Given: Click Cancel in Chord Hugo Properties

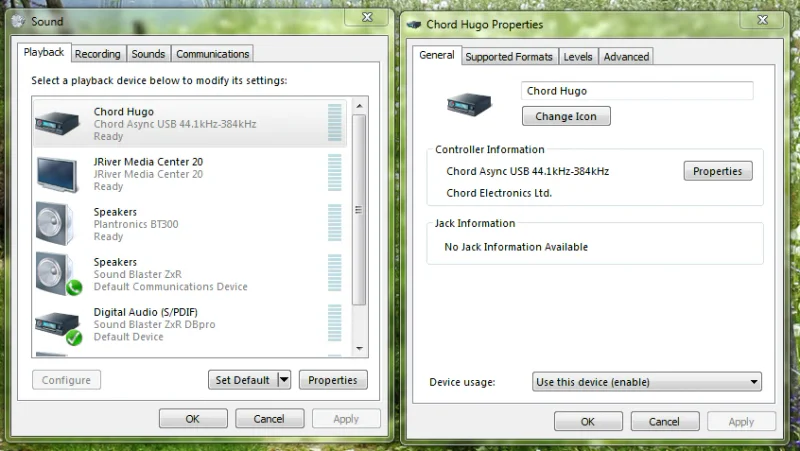Looking at the screenshot, I should point(664,421).
